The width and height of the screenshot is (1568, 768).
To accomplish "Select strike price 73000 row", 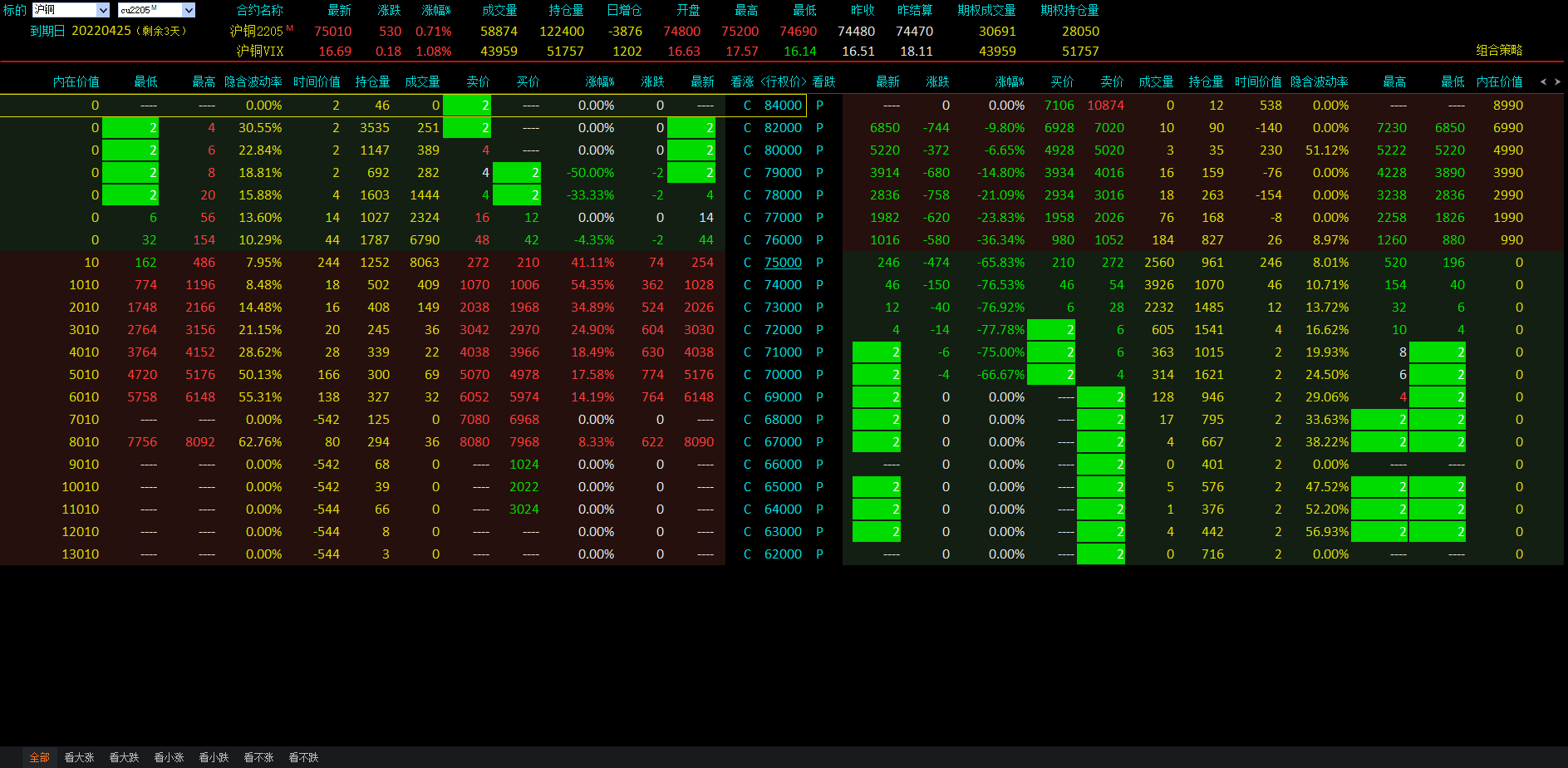I will tap(783, 308).
